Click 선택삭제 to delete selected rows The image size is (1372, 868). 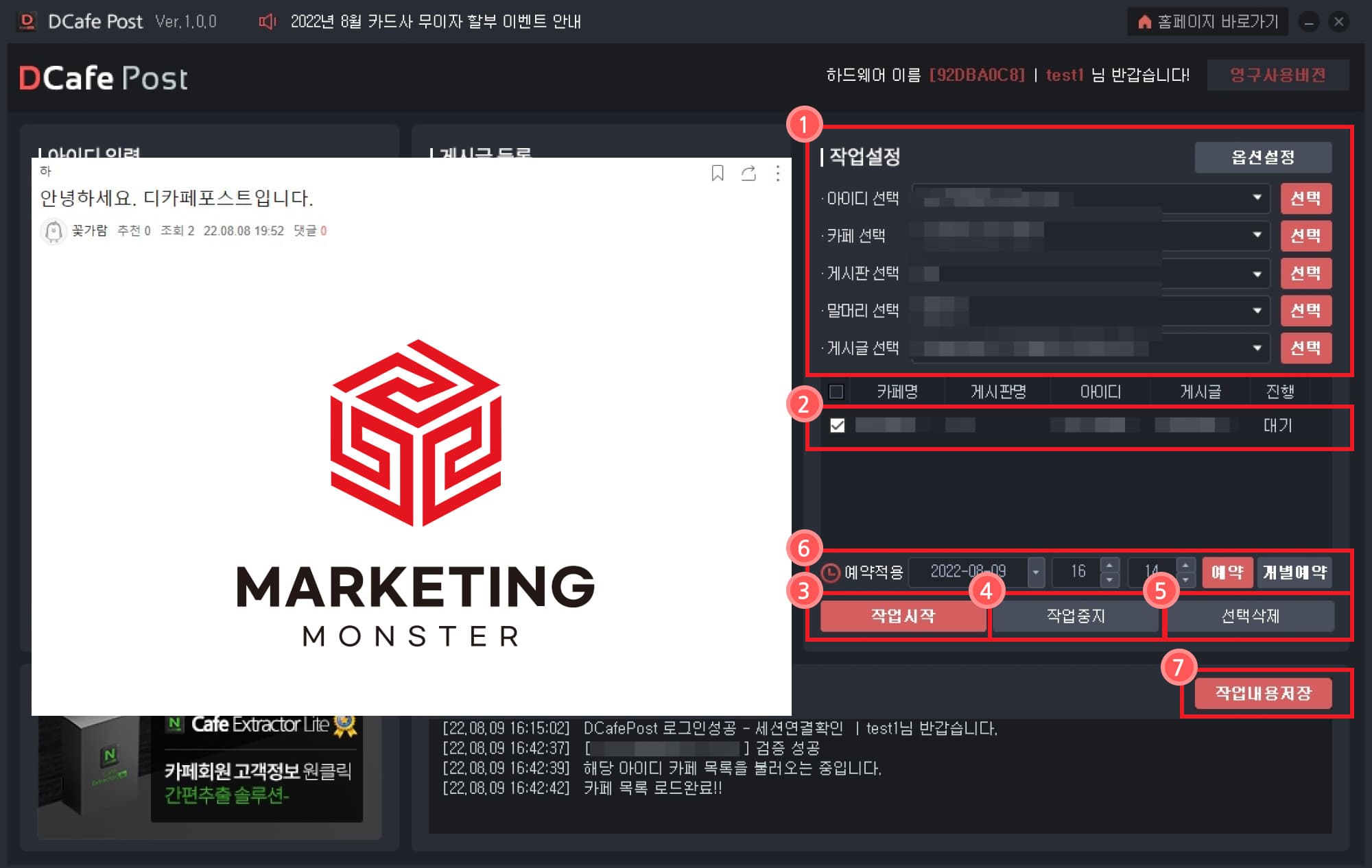pyautogui.click(x=1250, y=616)
